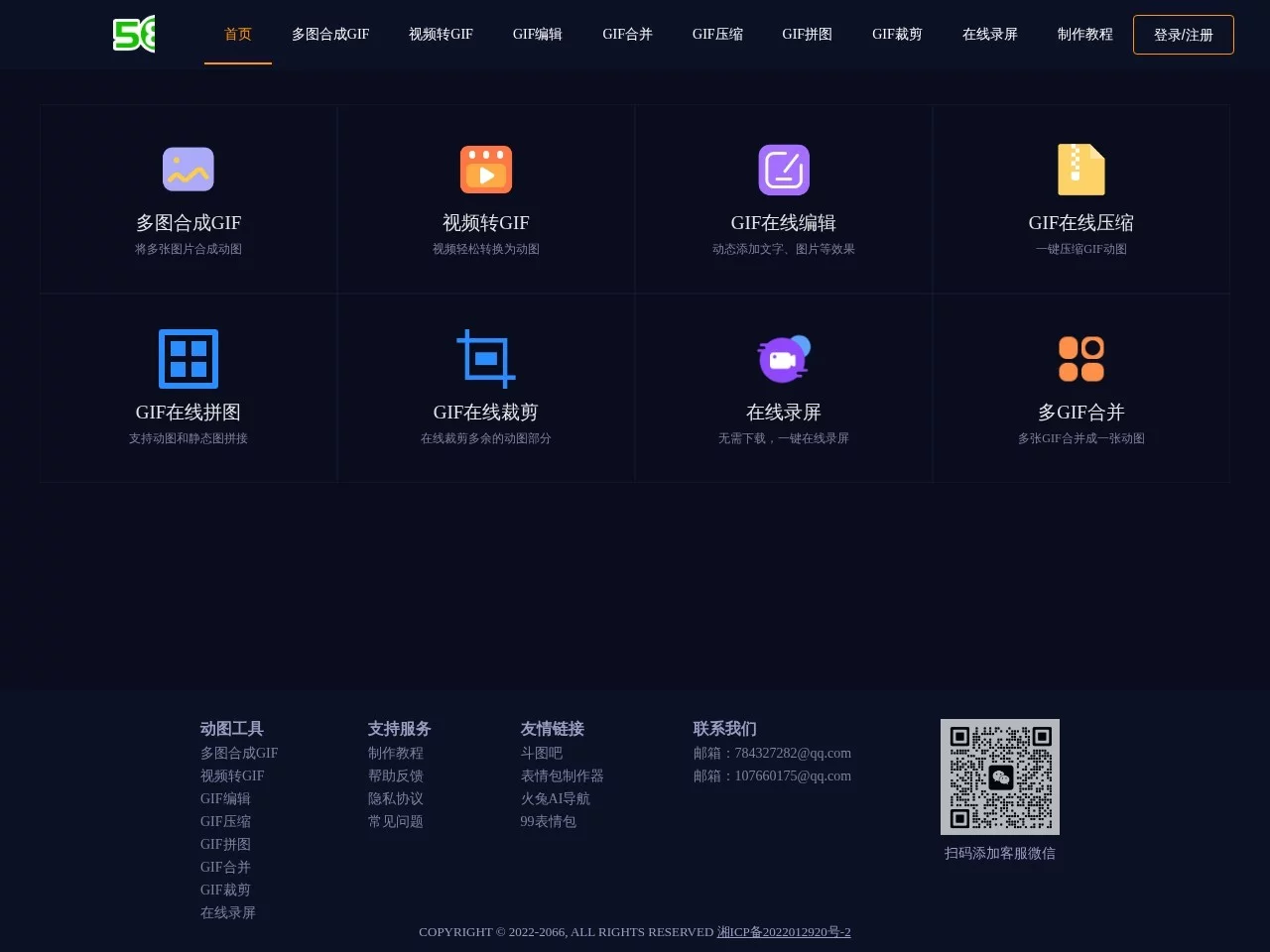Open 火兔AI导航 footer link
1270x952 pixels.
coord(556,798)
